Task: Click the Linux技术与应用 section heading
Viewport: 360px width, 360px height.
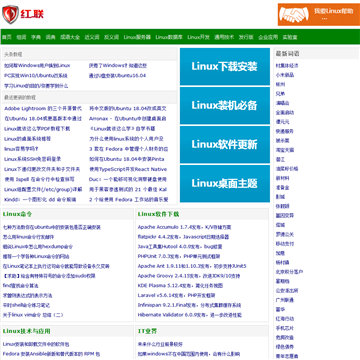Action: (x=26, y=331)
